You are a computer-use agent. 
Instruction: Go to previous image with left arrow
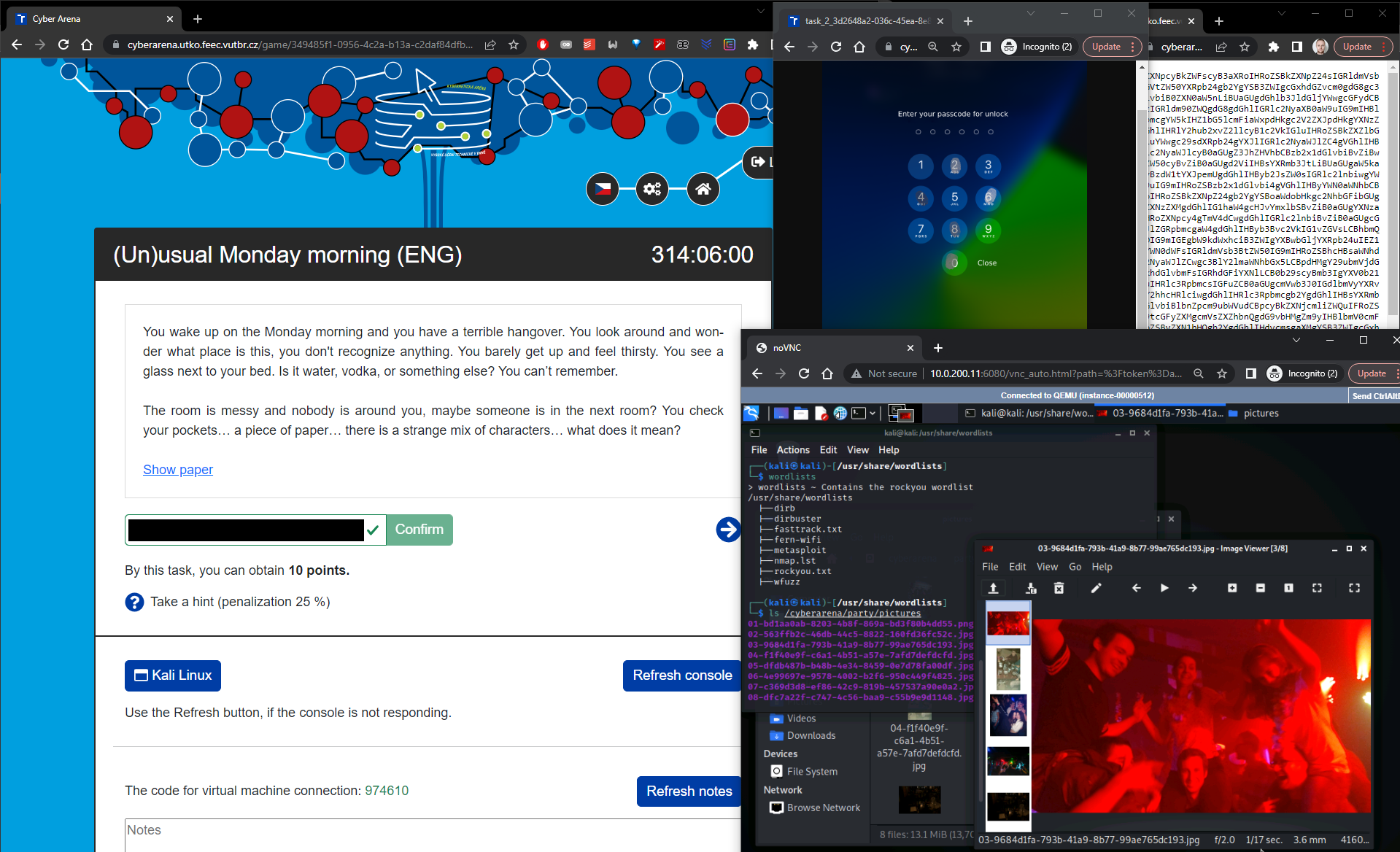(x=1136, y=588)
